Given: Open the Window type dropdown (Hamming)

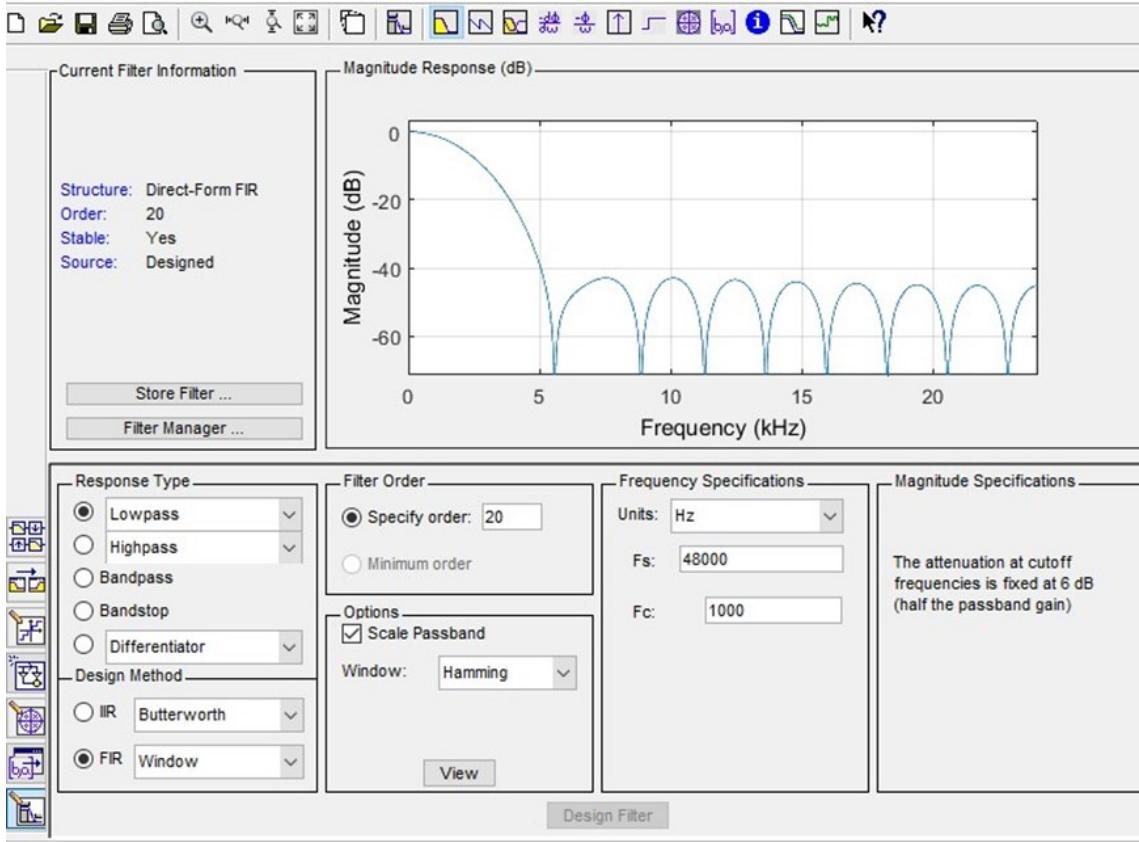Looking at the screenshot, I should pos(506,674).
